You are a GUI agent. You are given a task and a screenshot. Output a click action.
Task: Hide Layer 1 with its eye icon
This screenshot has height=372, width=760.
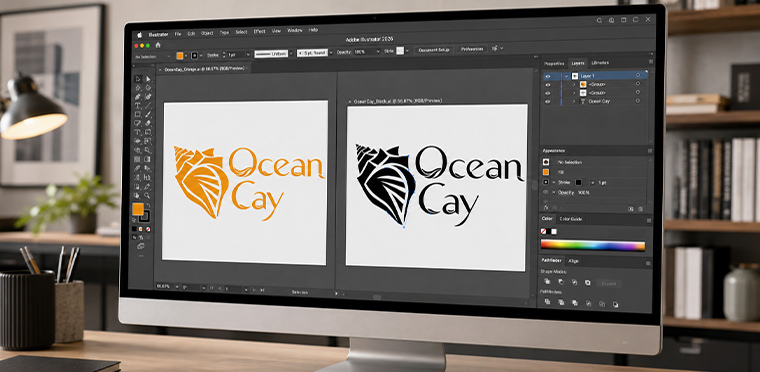[x=548, y=76]
